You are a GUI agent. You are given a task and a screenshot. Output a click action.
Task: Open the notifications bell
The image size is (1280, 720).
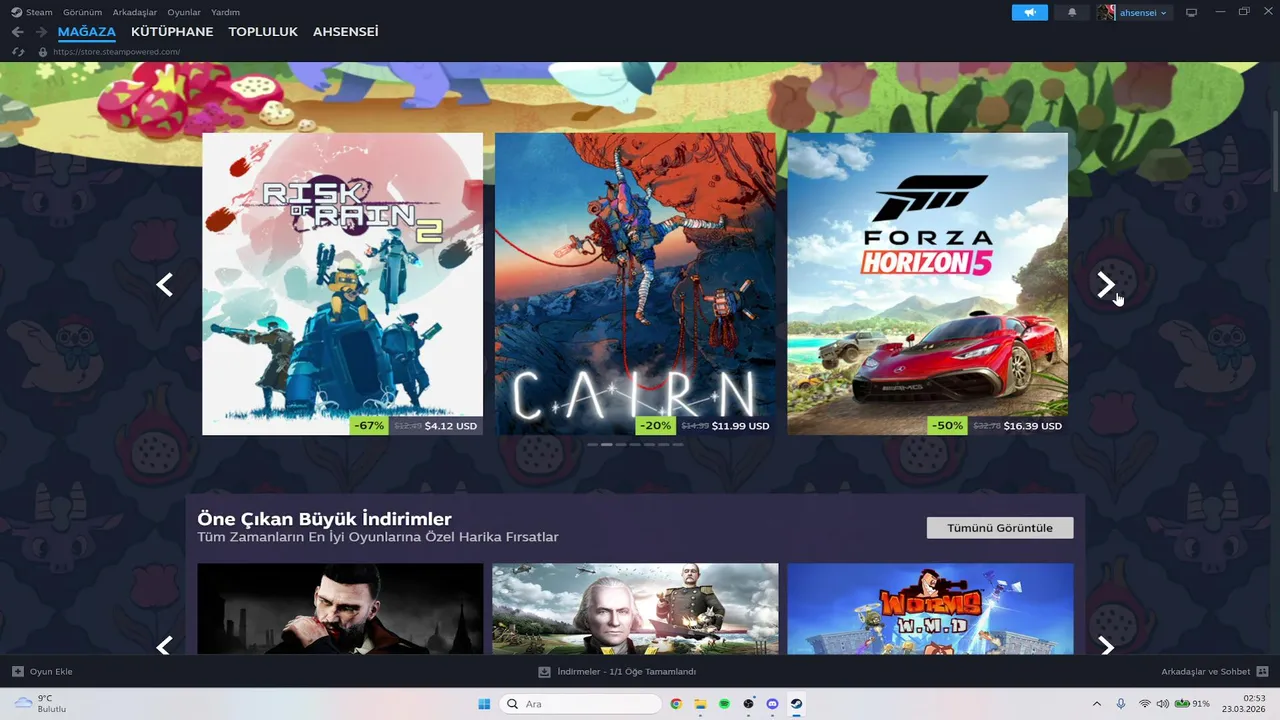coord(1072,12)
